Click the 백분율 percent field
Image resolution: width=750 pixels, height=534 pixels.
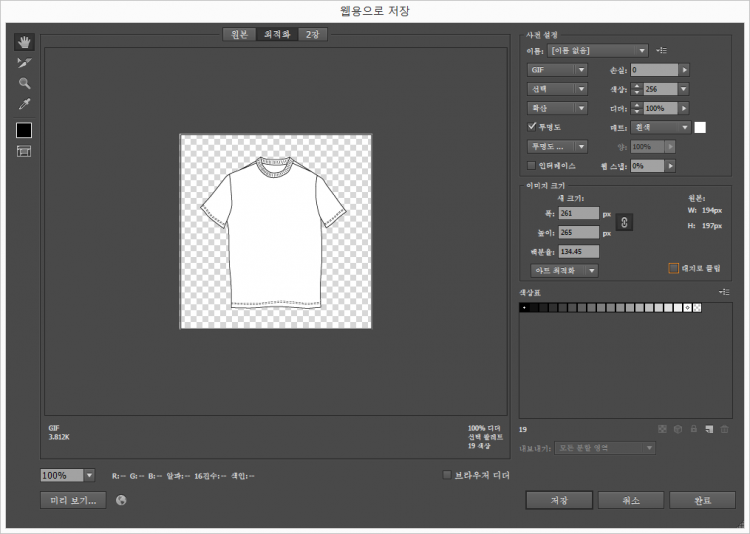click(579, 251)
